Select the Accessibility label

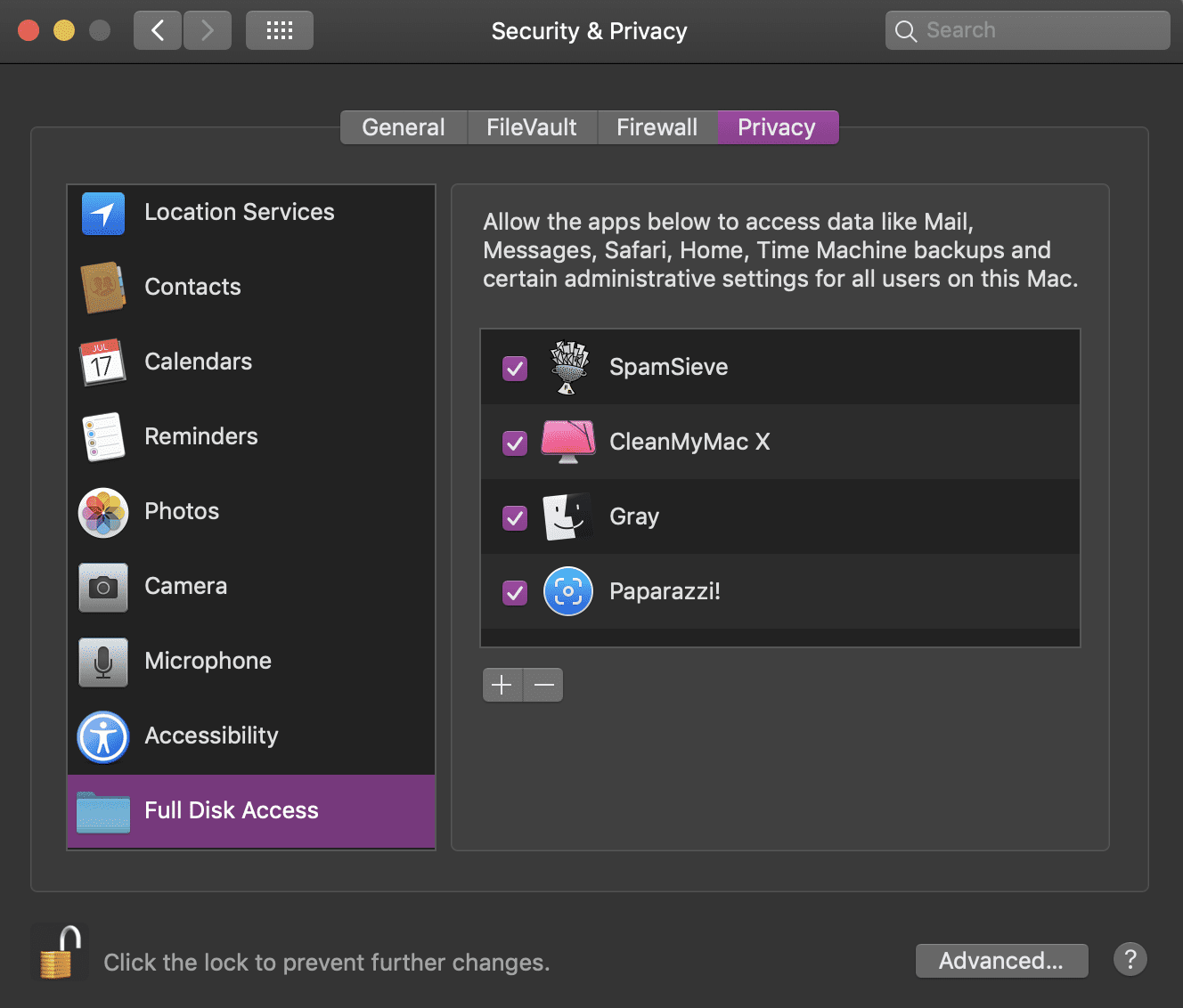[212, 736]
